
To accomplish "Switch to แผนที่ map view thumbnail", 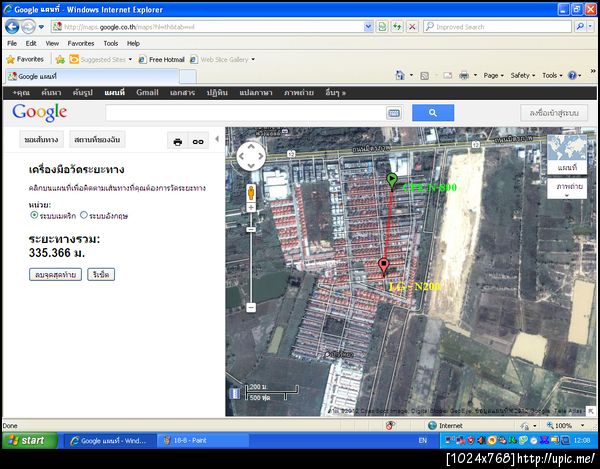I will [x=567, y=154].
